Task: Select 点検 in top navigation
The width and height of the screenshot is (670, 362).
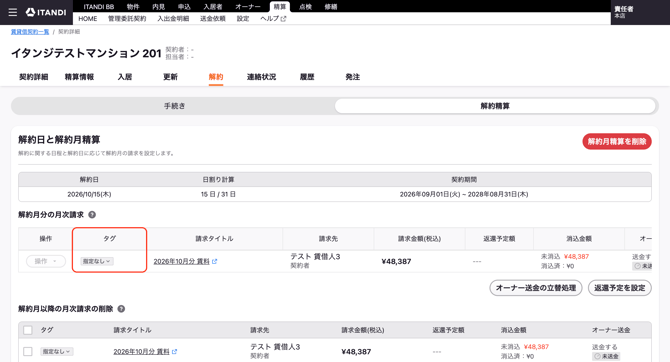Action: pos(305,7)
